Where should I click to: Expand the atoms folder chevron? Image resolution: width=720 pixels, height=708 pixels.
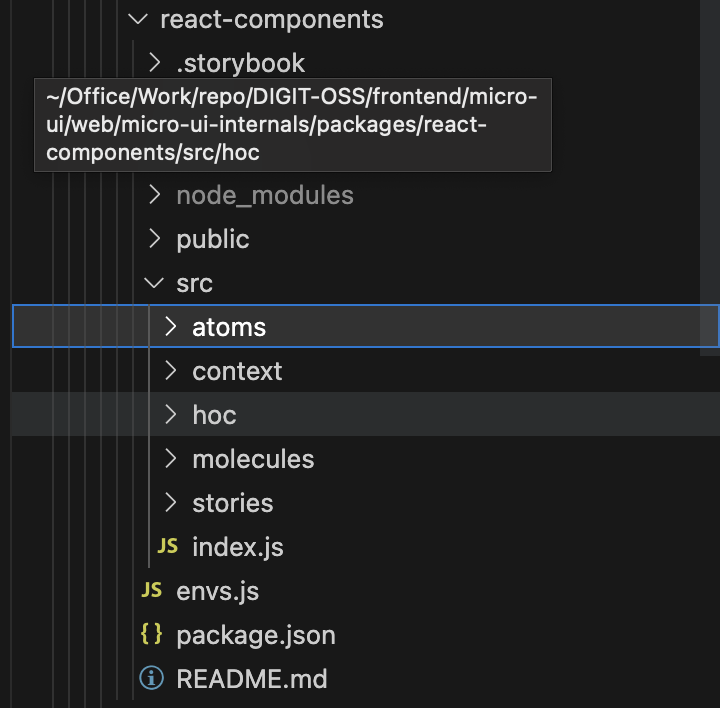(170, 327)
